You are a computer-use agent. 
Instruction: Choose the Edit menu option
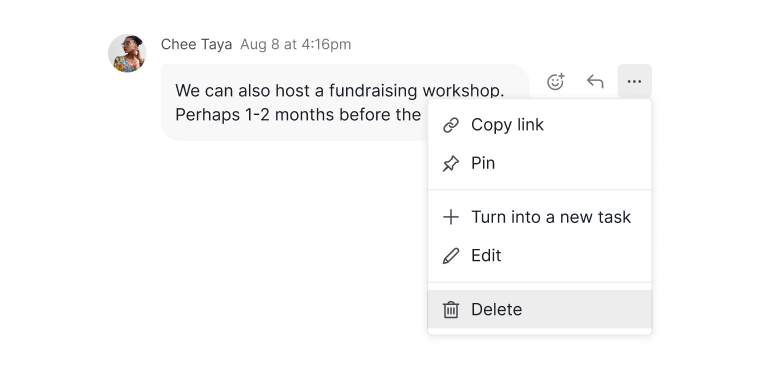[539, 256]
